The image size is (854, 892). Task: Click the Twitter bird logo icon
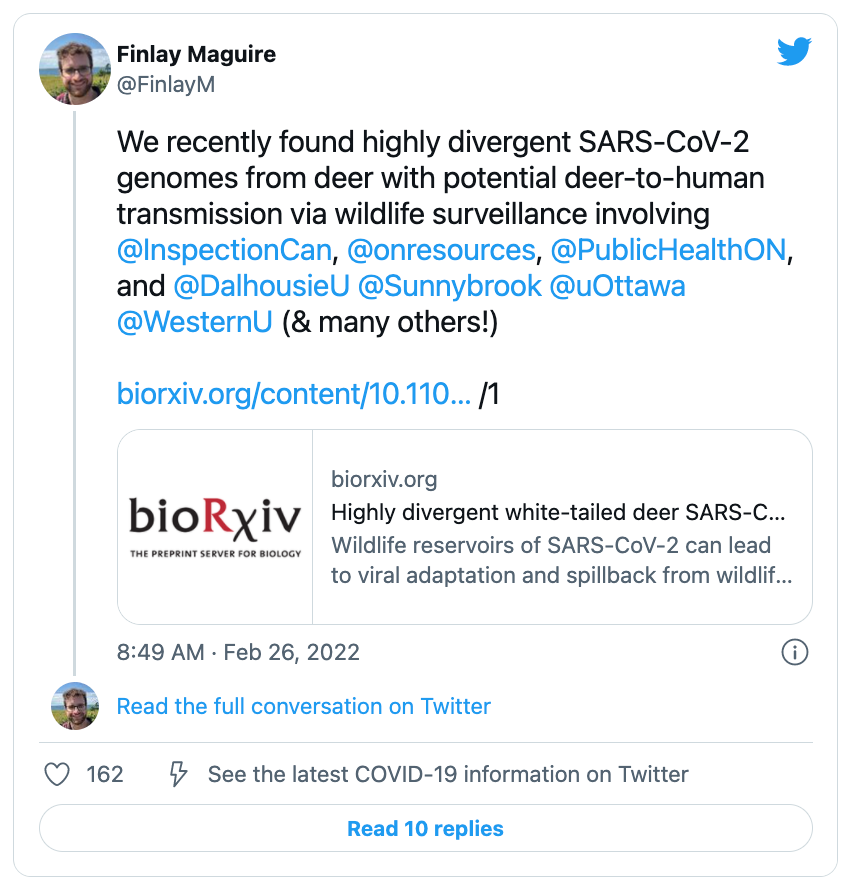click(x=794, y=51)
